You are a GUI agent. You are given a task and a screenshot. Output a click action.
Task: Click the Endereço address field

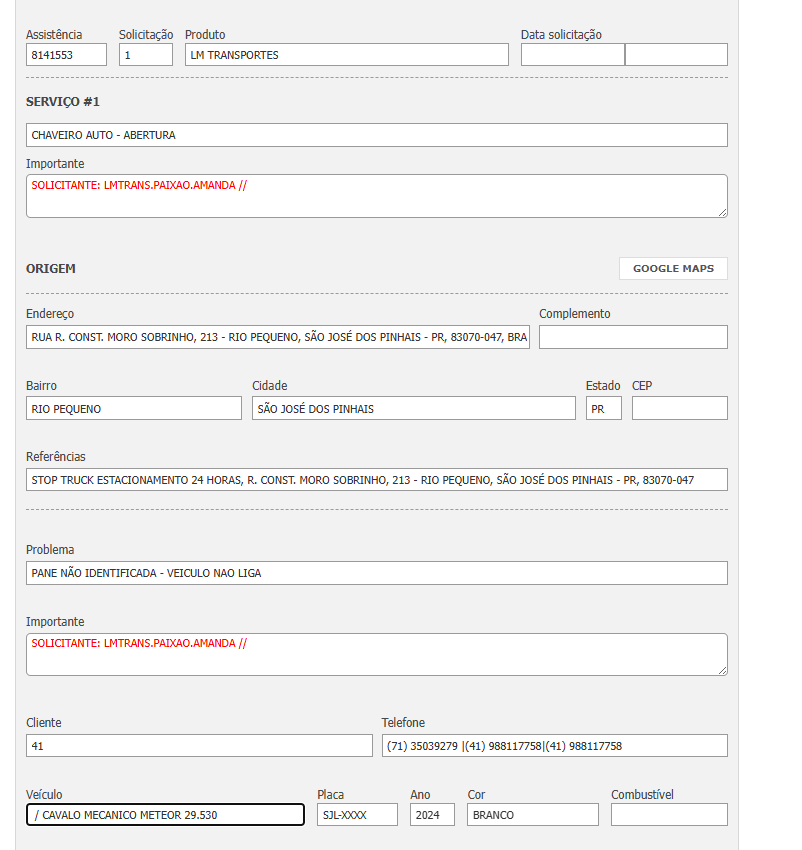pos(278,337)
